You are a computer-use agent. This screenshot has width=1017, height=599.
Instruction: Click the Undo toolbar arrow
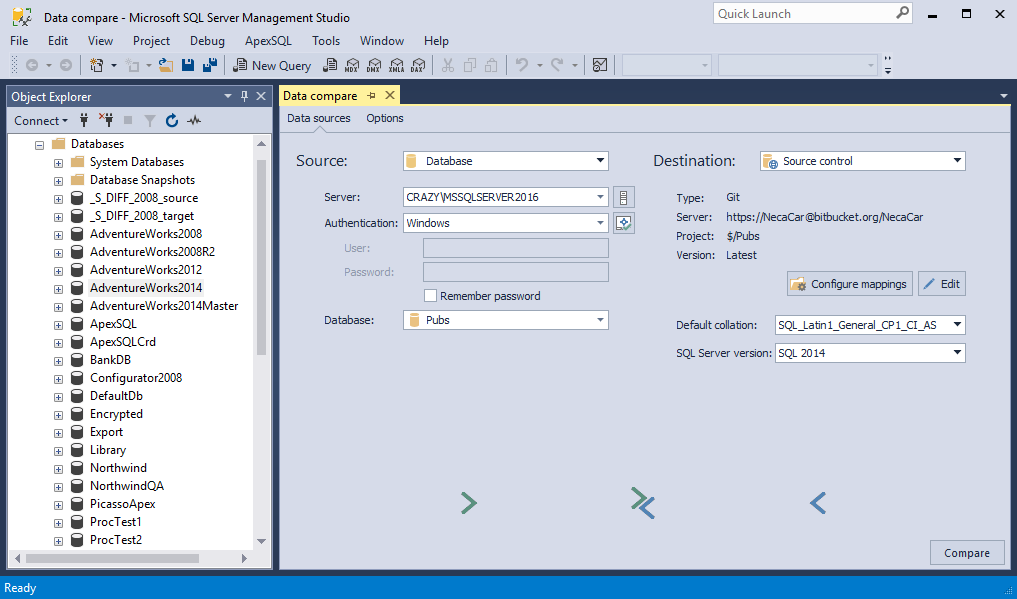coord(522,65)
